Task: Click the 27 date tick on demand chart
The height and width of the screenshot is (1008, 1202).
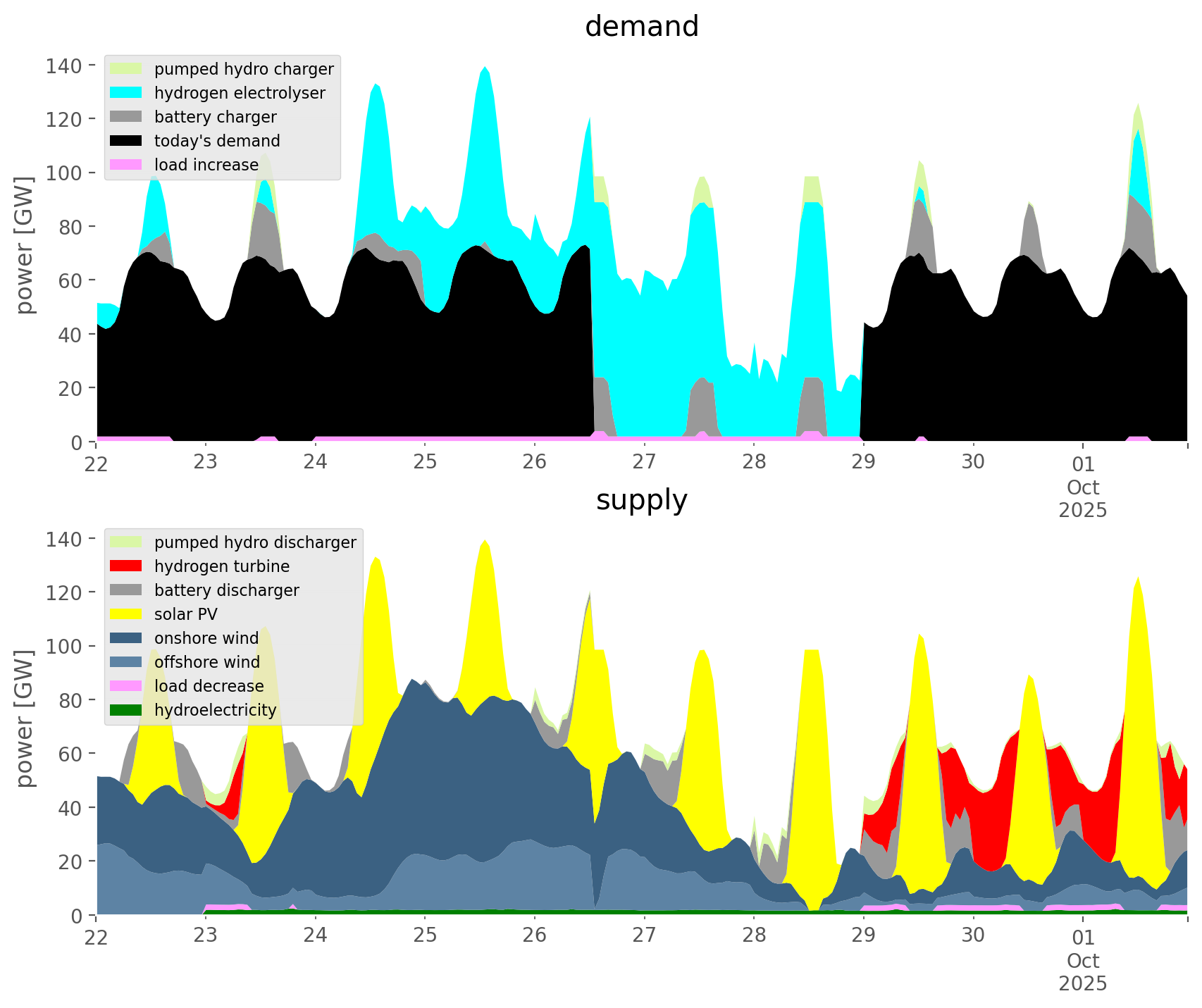Action: [x=644, y=463]
